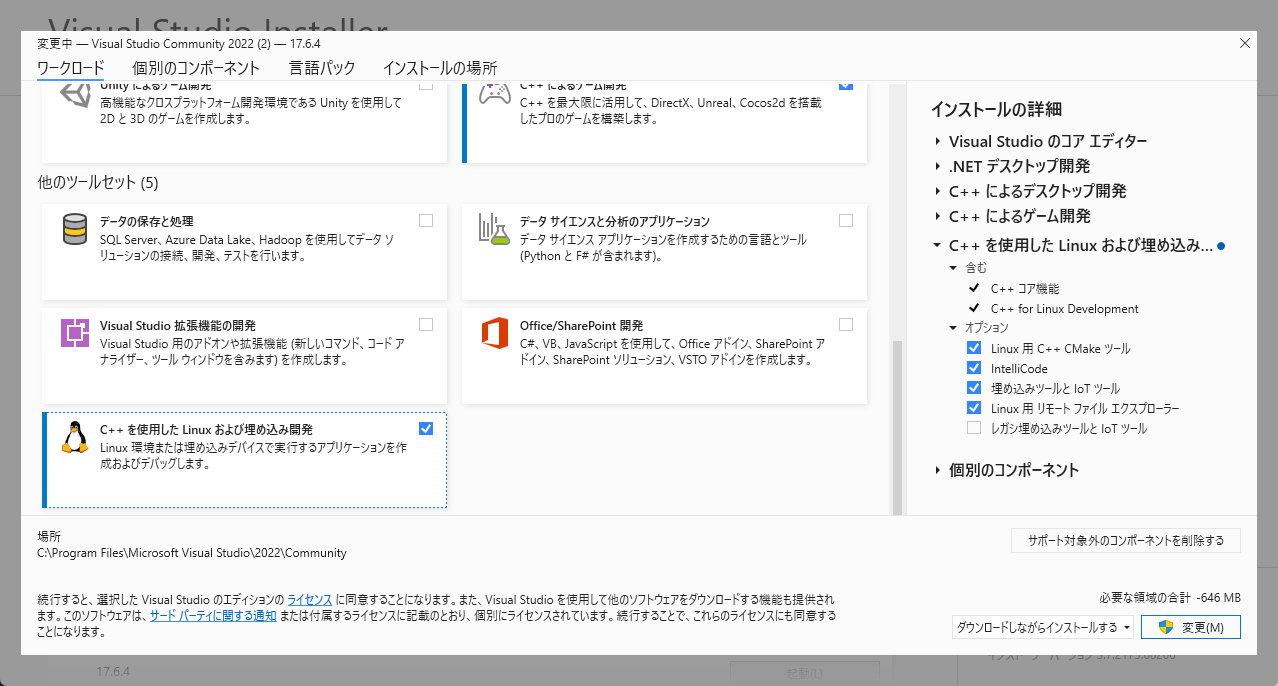Select the ワークロード tab
Screen dimensions: 1278x686
coord(70,68)
